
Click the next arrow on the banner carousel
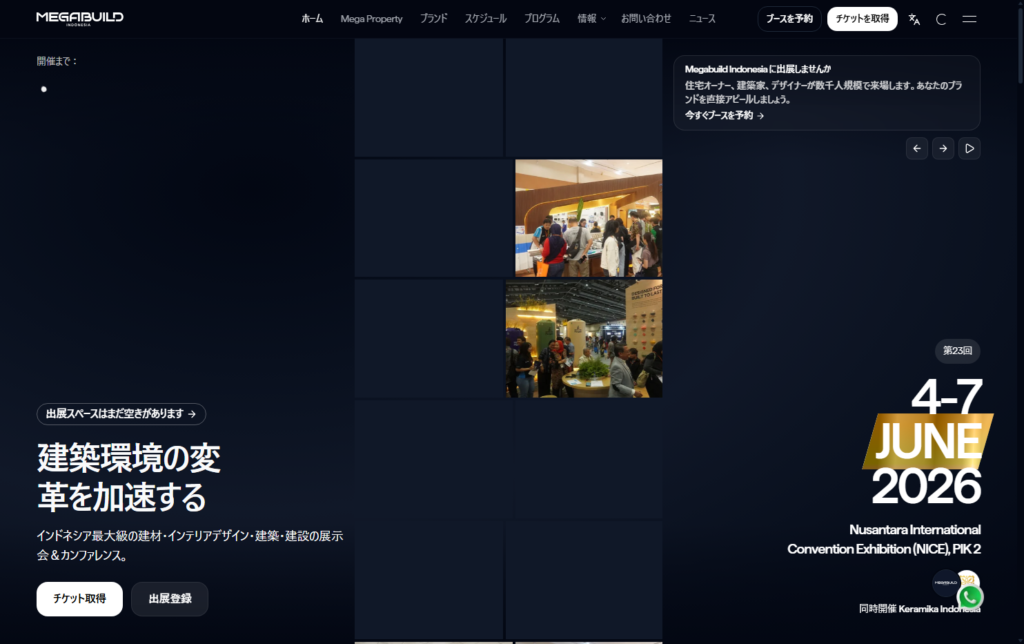pos(942,148)
